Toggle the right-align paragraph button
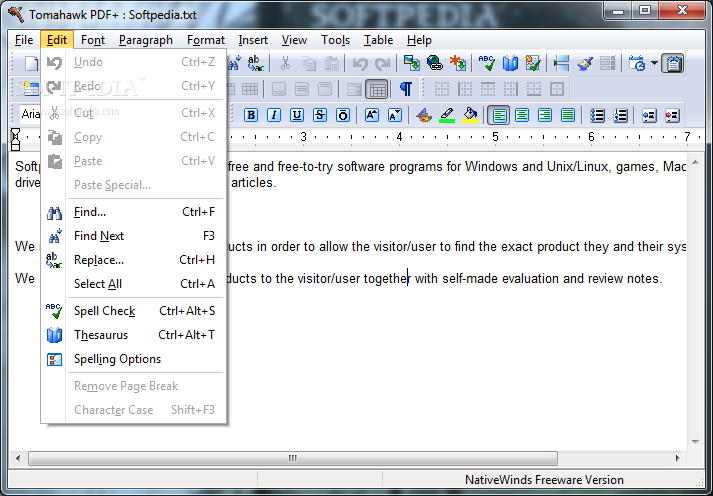Image resolution: width=713 pixels, height=496 pixels. coord(545,115)
